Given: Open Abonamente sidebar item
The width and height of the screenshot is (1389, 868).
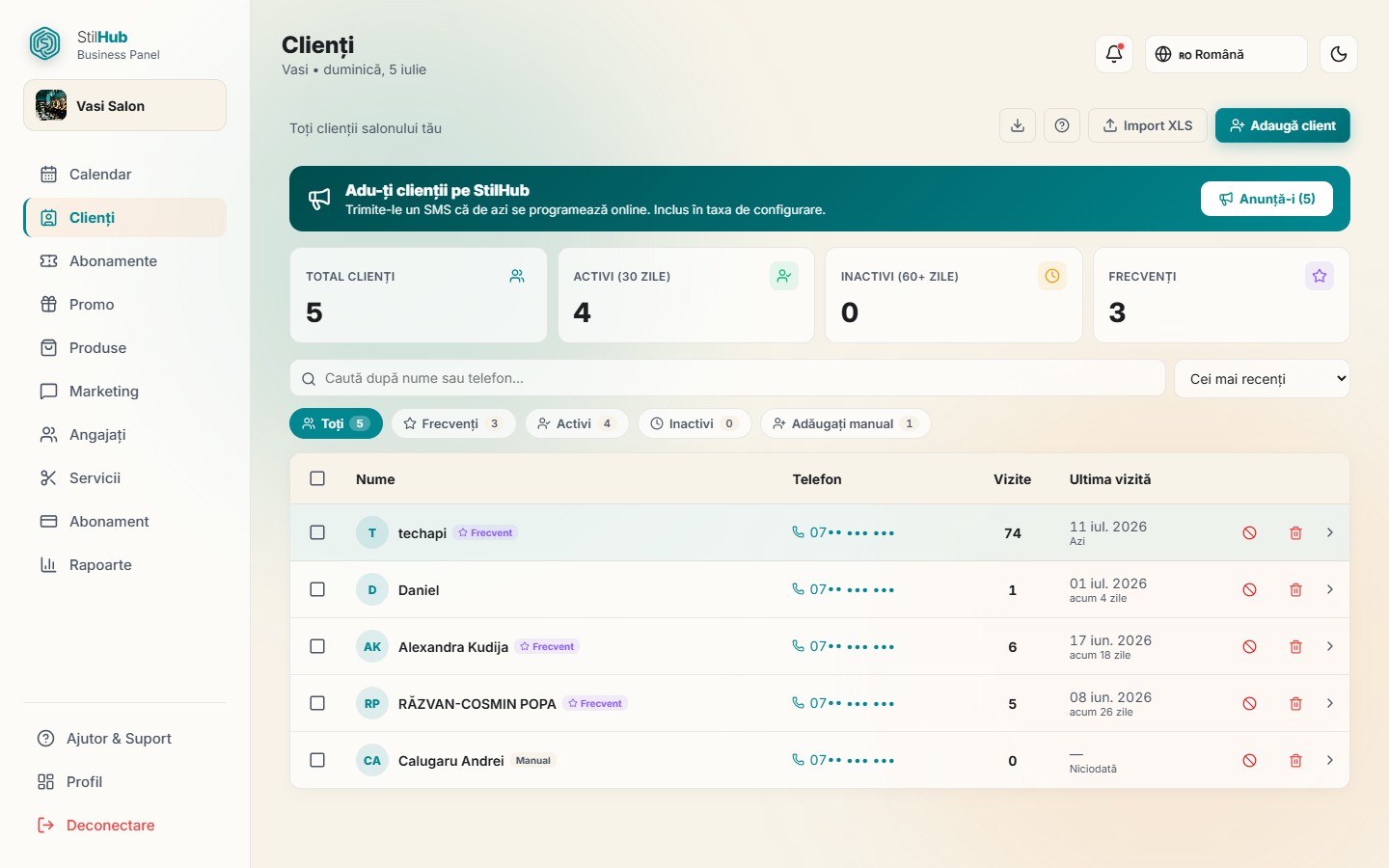Looking at the screenshot, I should [x=125, y=261].
